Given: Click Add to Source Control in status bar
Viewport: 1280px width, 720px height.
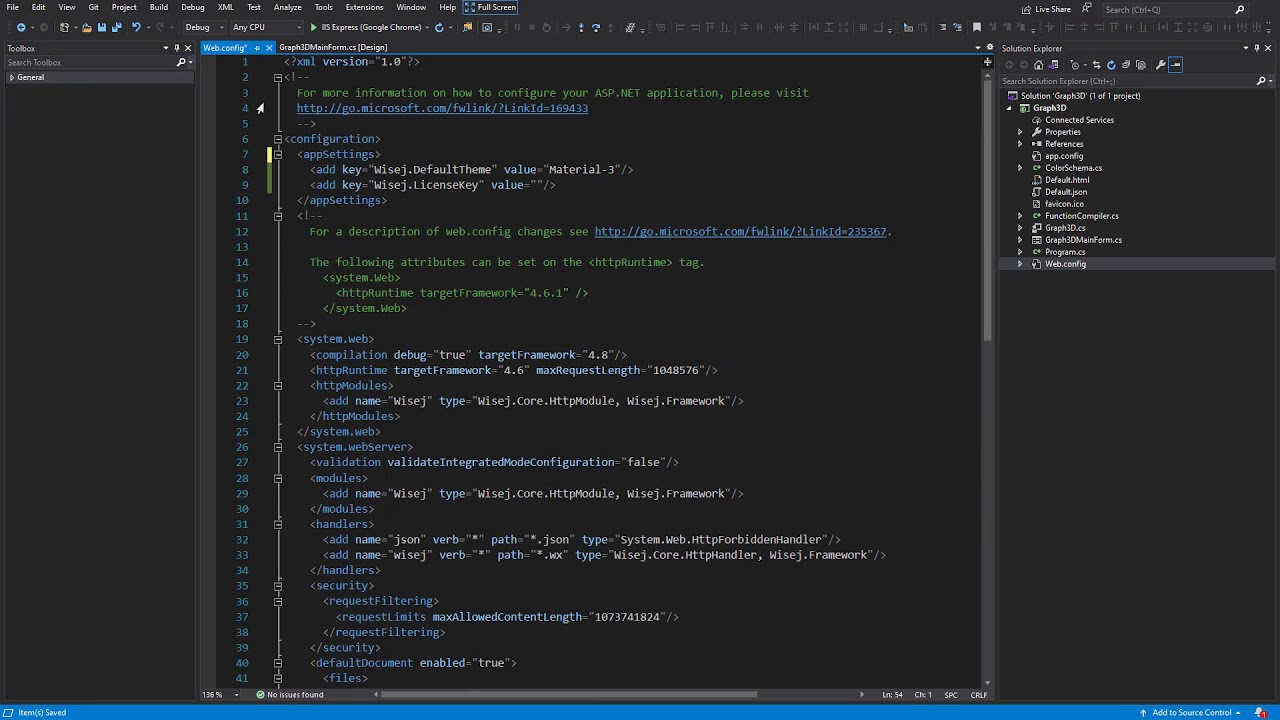Looking at the screenshot, I should tap(1191, 713).
